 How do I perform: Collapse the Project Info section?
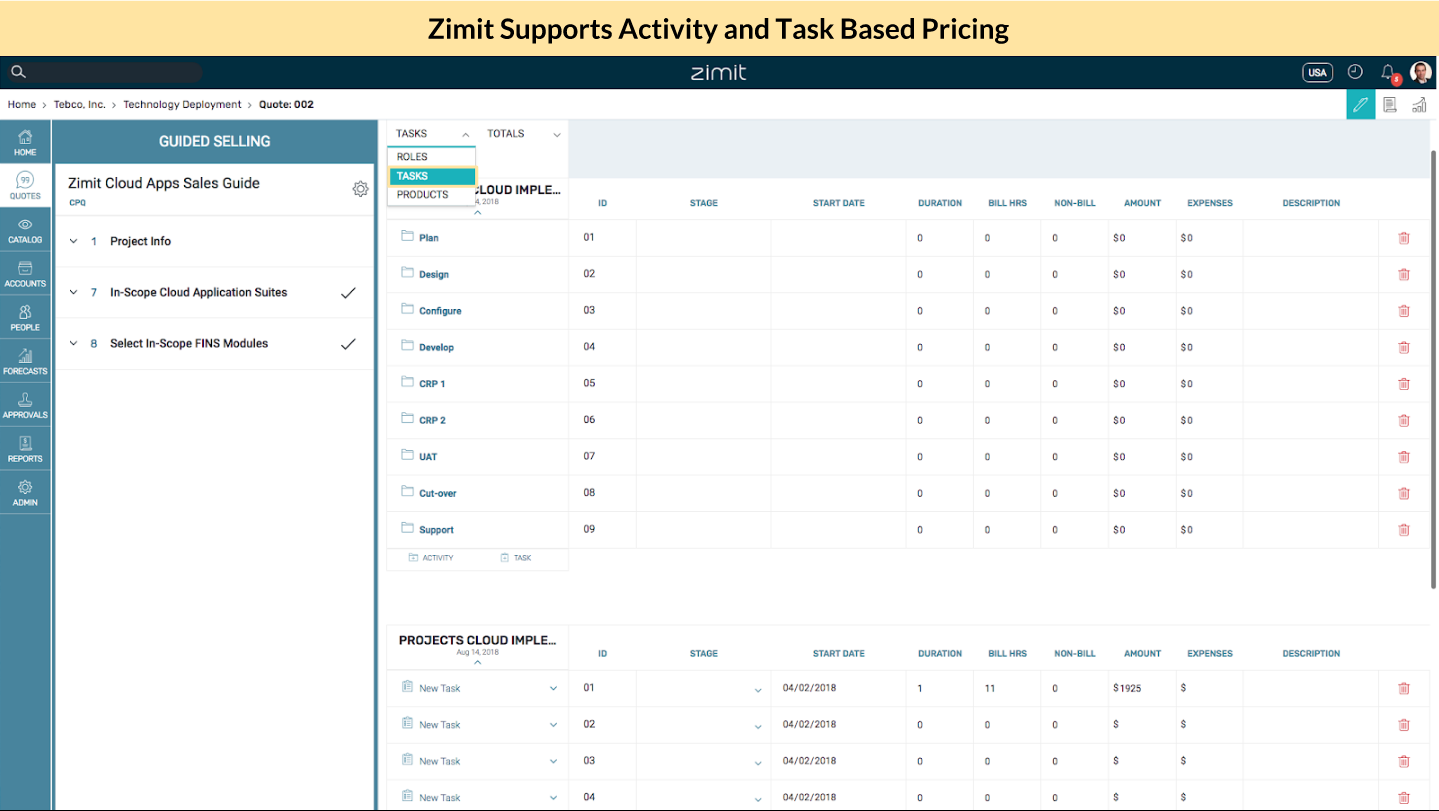pos(73,241)
